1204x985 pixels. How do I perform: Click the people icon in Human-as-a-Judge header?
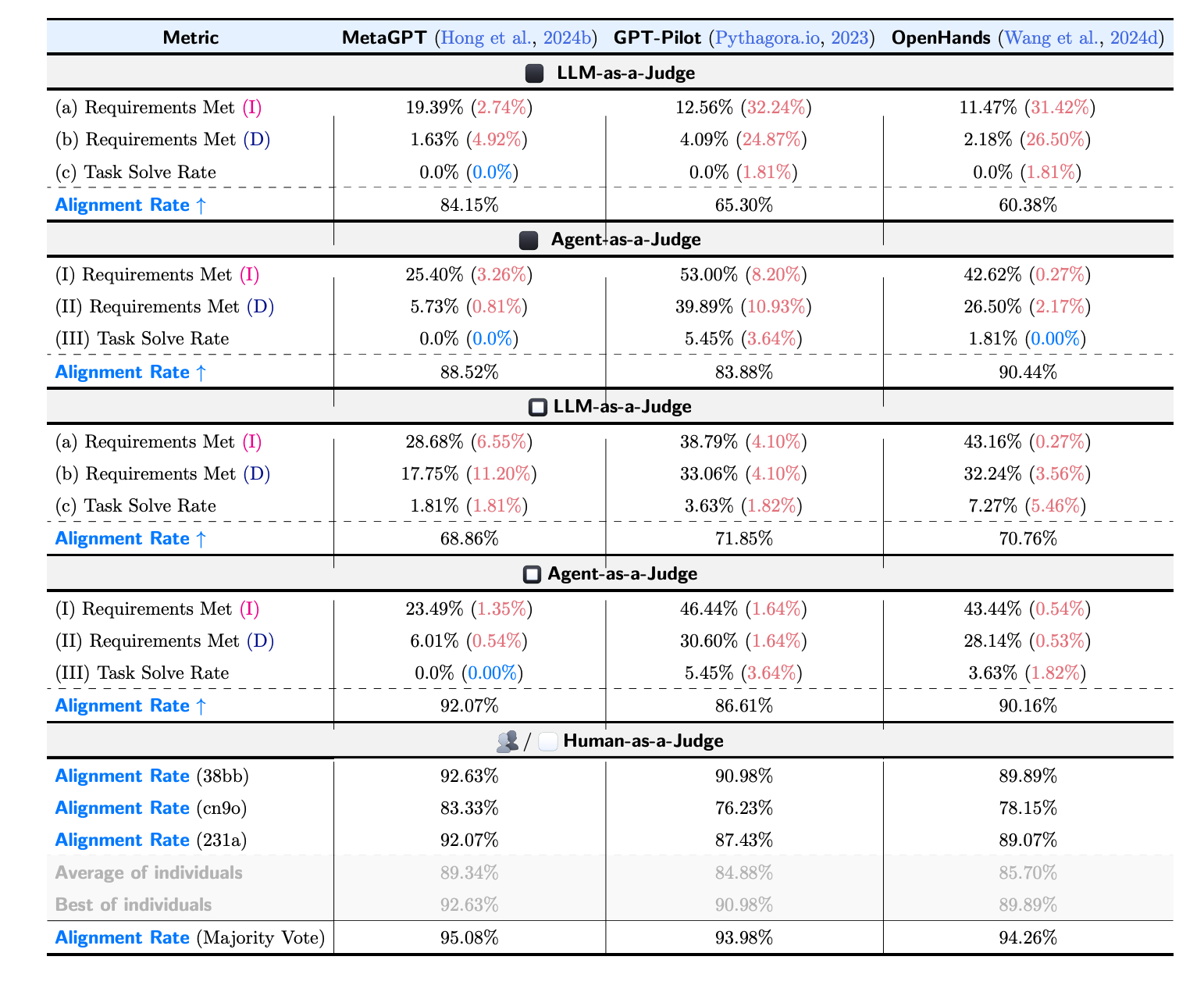[508, 741]
